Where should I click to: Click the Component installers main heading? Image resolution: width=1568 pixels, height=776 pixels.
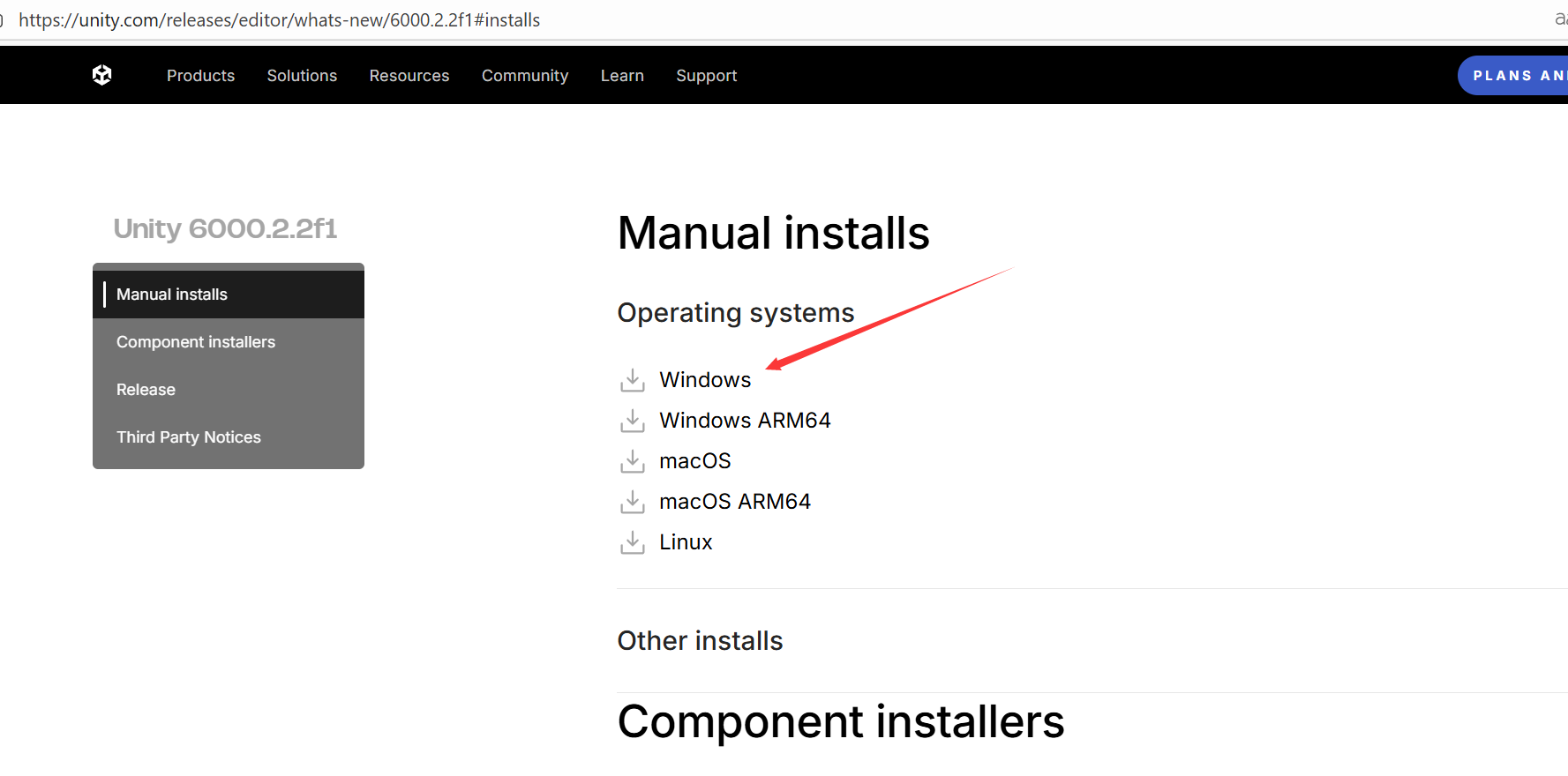click(x=841, y=722)
